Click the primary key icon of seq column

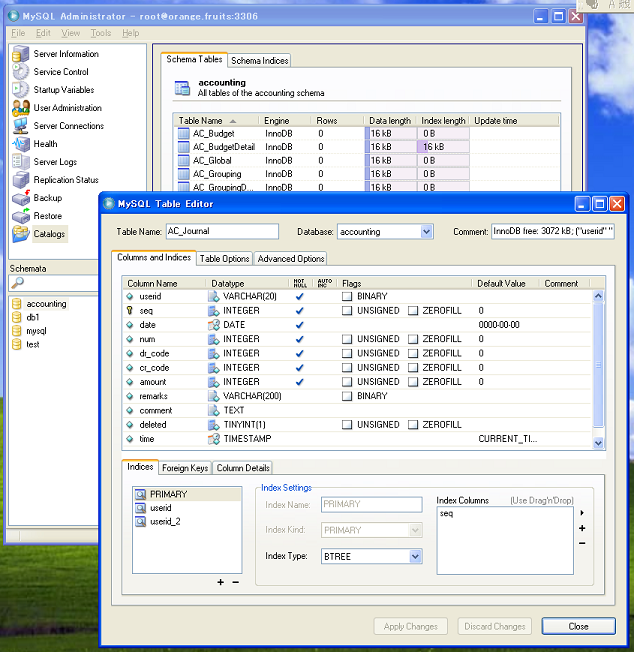130,310
